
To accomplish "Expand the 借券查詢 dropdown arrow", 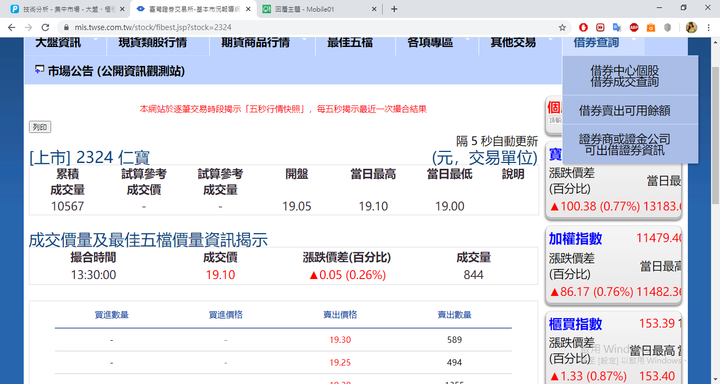I will (x=634, y=40).
